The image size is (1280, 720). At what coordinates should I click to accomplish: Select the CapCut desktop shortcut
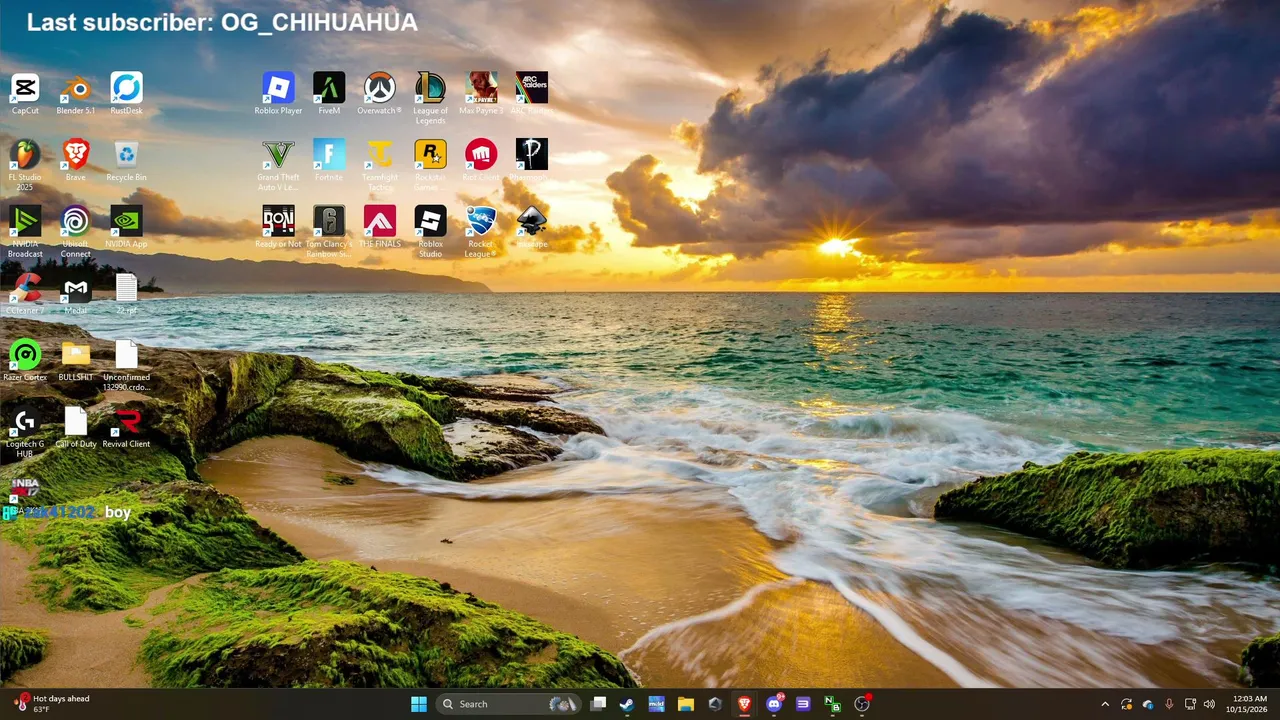pyautogui.click(x=25, y=93)
